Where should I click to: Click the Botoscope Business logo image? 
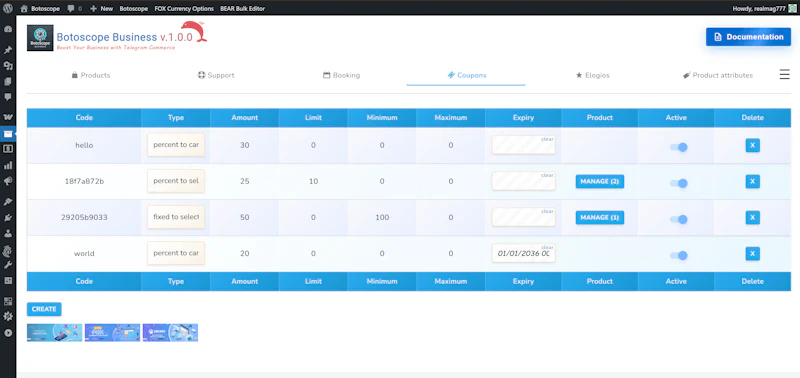[x=40, y=38]
